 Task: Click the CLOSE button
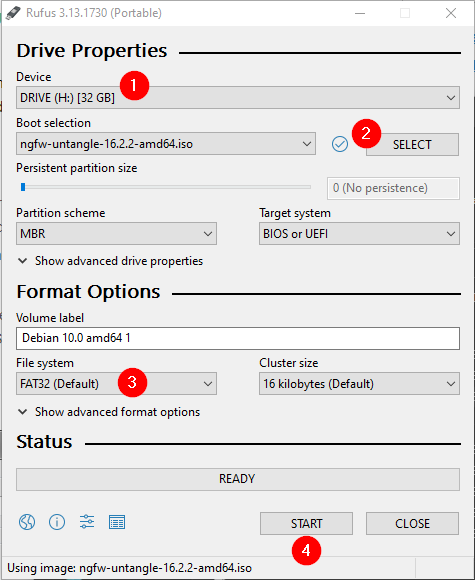(412, 523)
